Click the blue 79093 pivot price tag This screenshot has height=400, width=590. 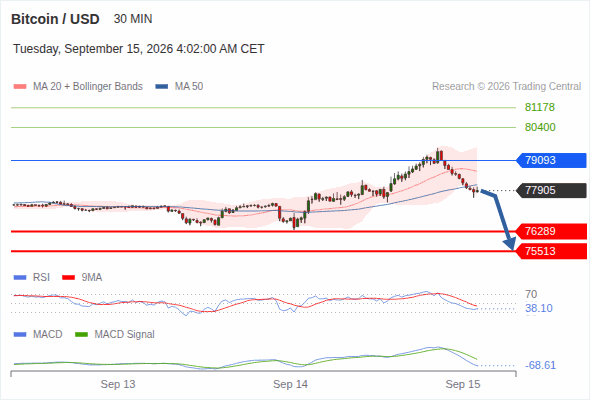551,160
